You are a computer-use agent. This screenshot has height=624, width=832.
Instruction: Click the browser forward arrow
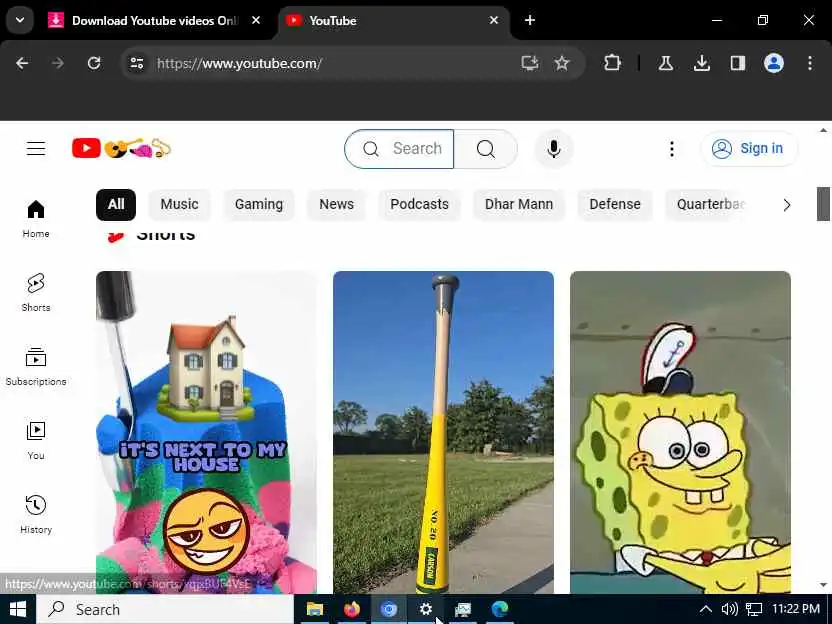point(58,64)
